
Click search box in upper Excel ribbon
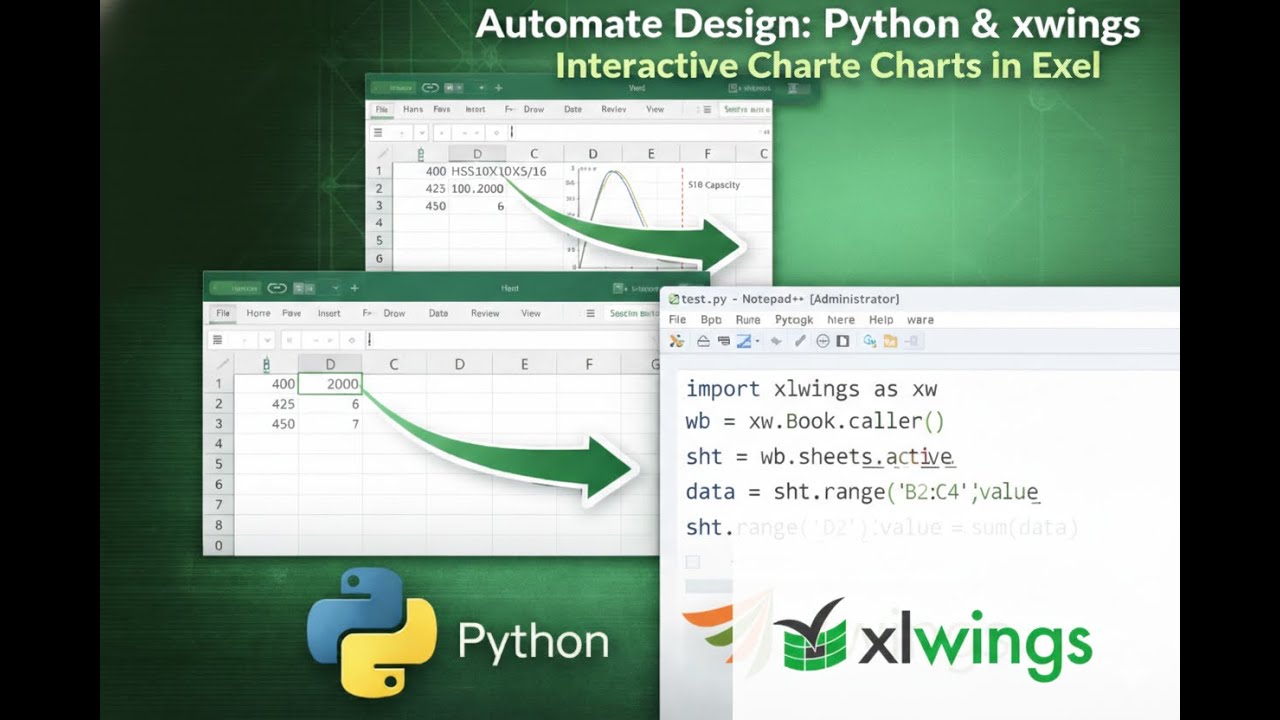coord(746,109)
